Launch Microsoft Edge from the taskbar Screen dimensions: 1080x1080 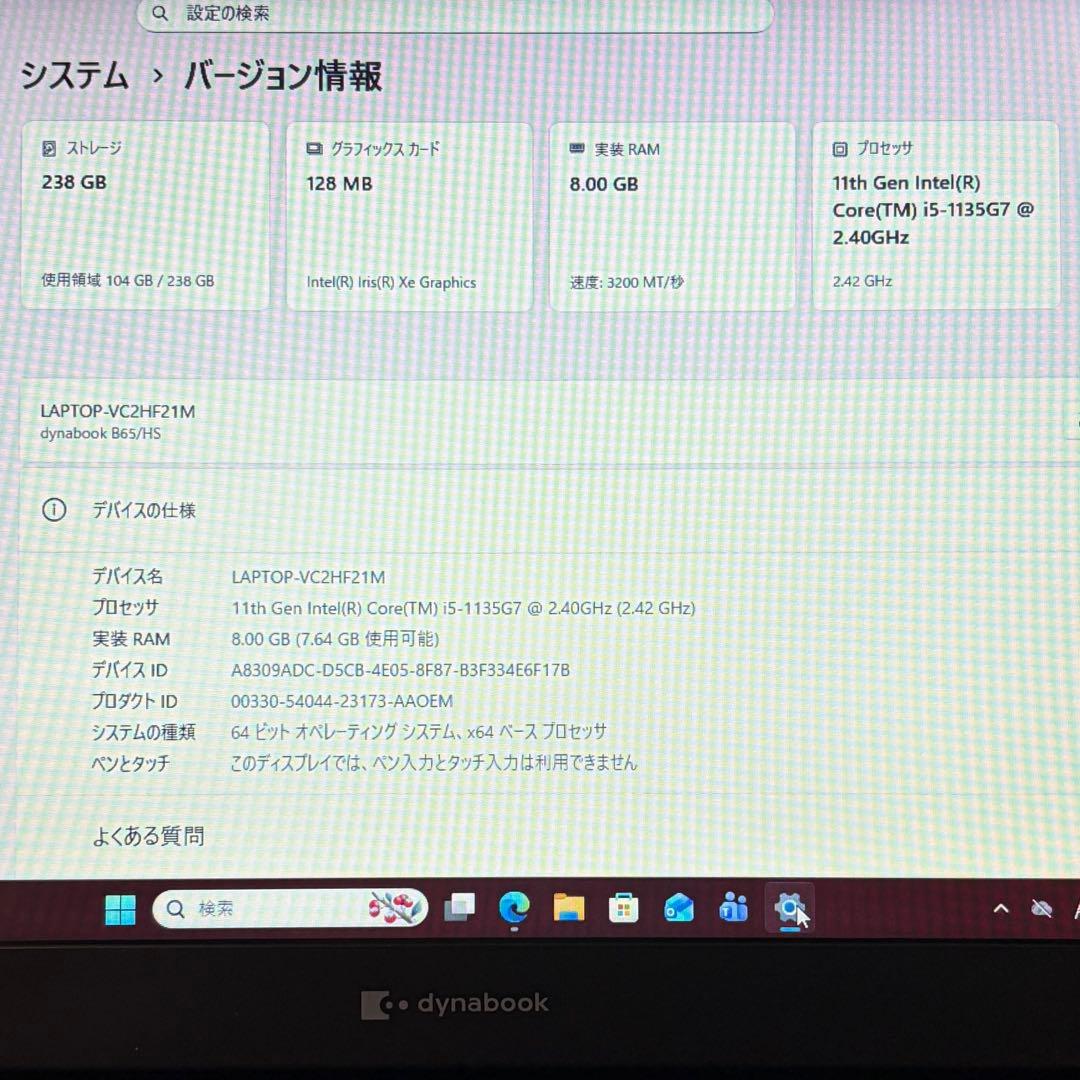[x=514, y=910]
